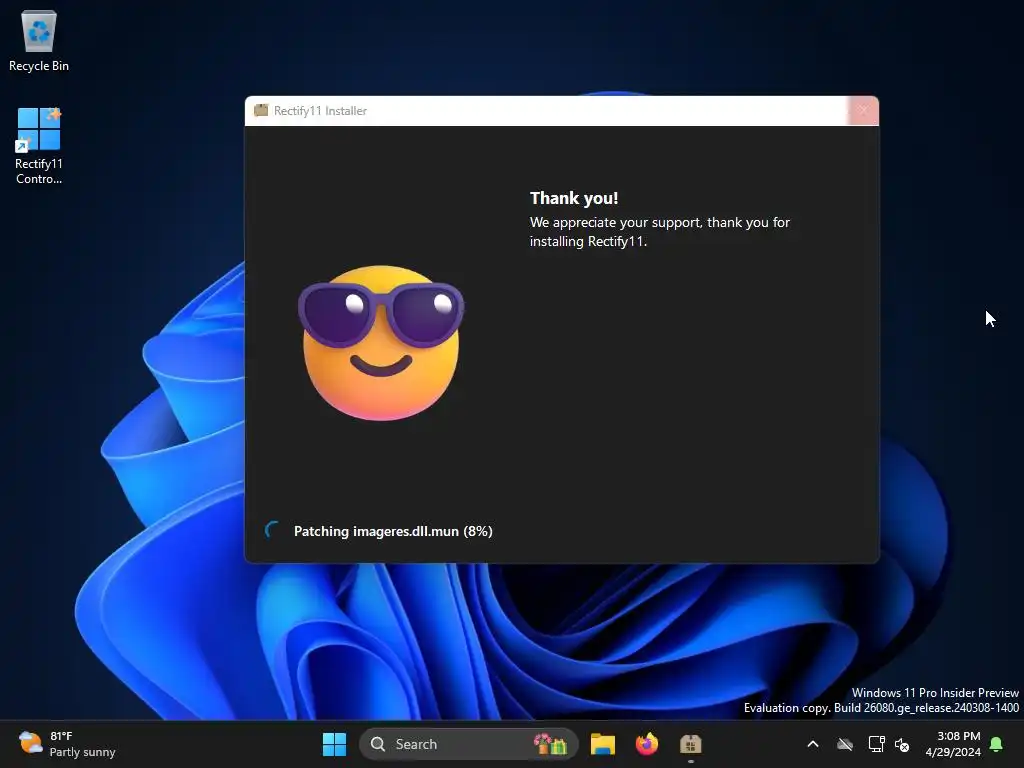Open File Explorer from the taskbar
Screen dimensions: 1024x768
click(602, 744)
